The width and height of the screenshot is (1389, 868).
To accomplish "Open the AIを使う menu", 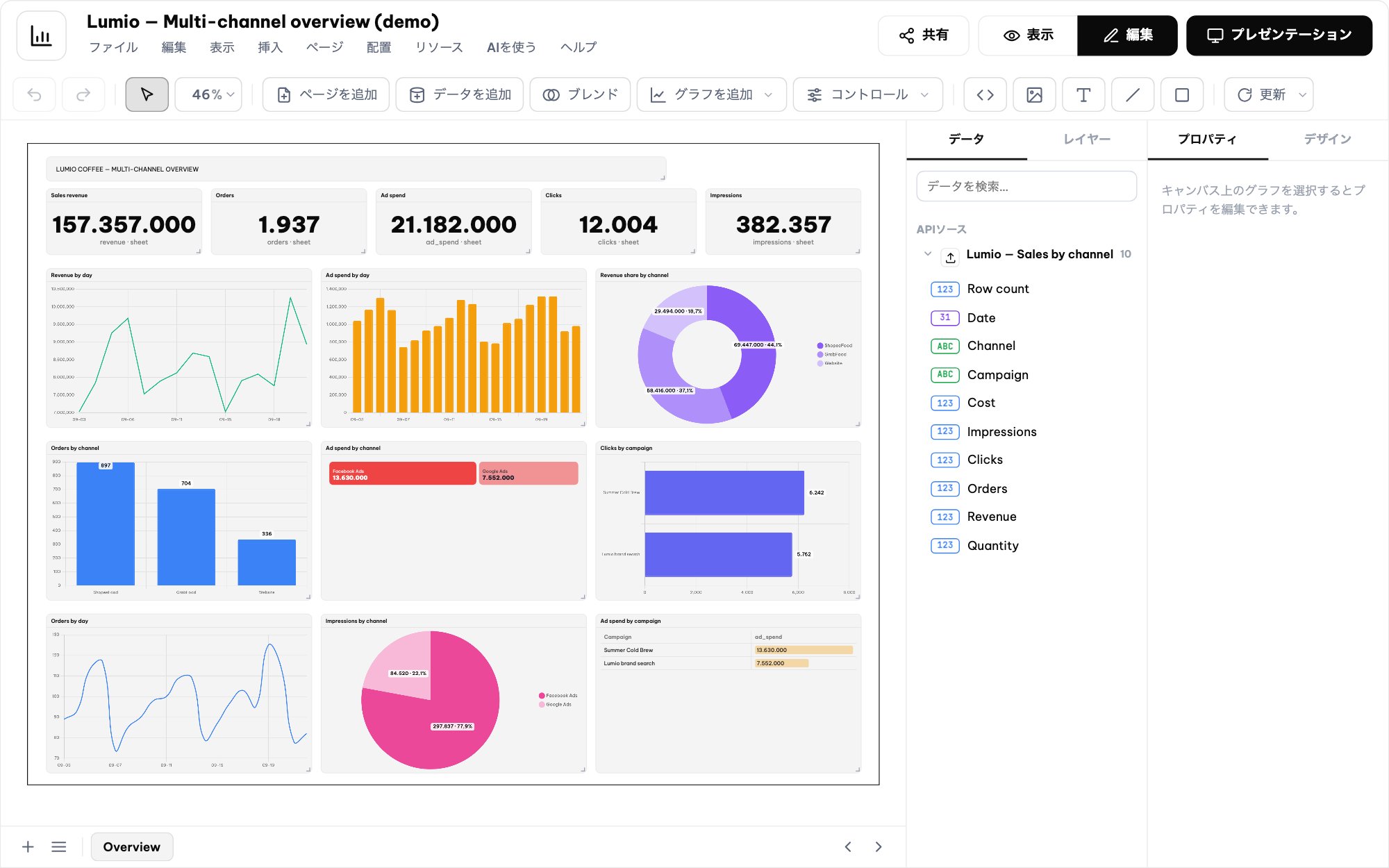I will (x=511, y=47).
